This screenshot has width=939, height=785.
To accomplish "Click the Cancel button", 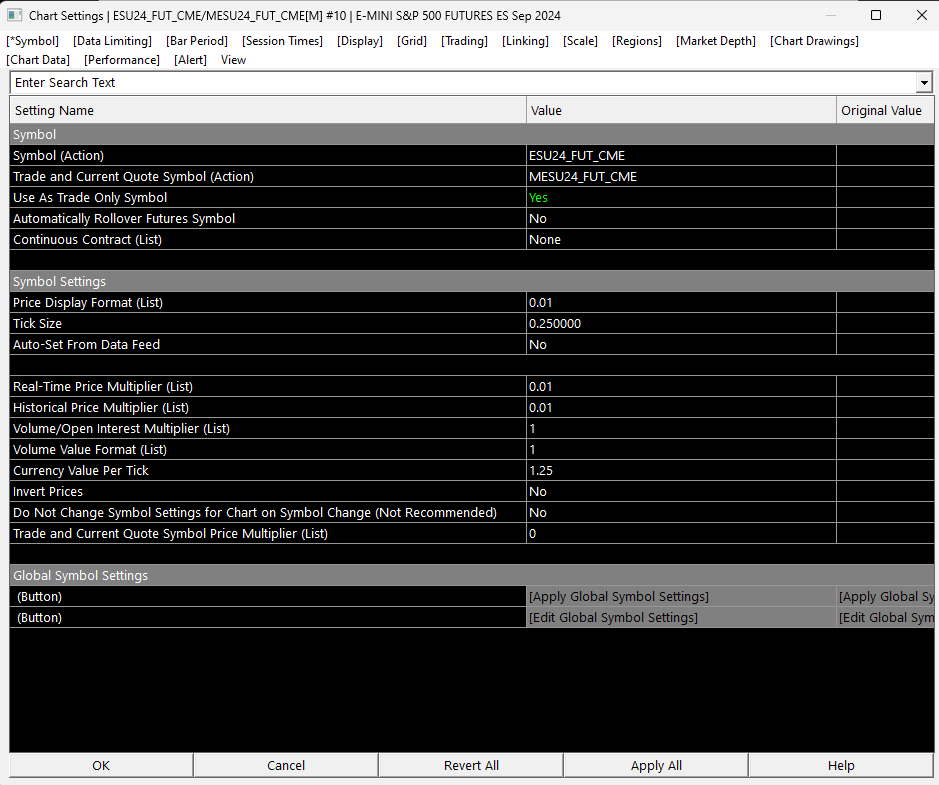I will click(x=286, y=765).
